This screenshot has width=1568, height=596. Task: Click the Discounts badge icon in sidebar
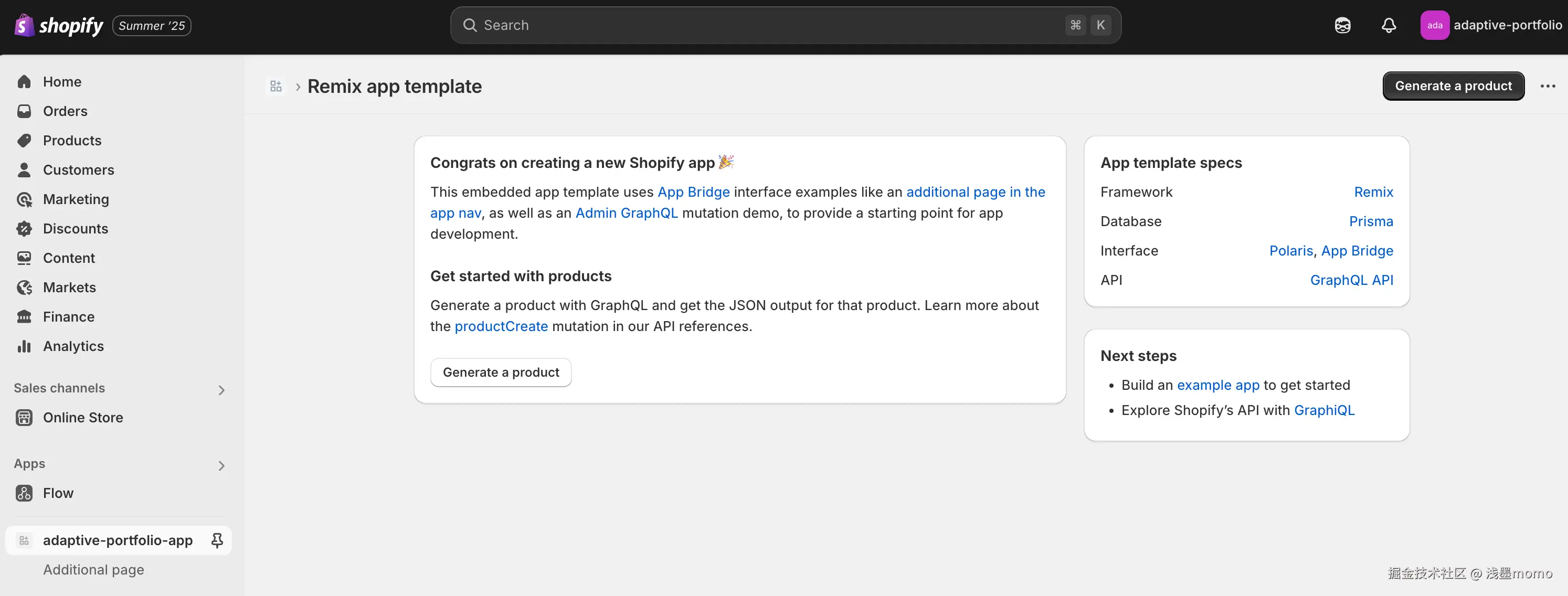[24, 229]
